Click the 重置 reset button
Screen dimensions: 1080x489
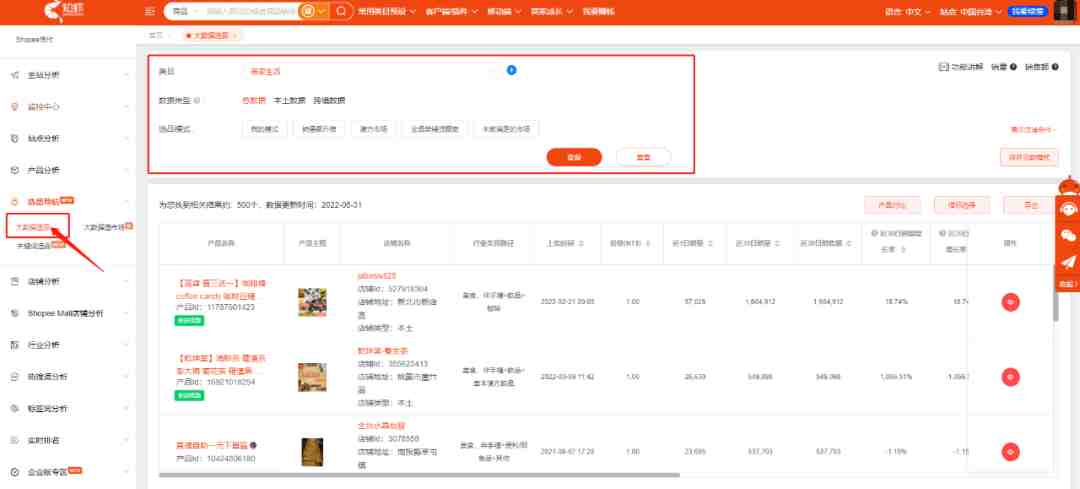[643, 157]
